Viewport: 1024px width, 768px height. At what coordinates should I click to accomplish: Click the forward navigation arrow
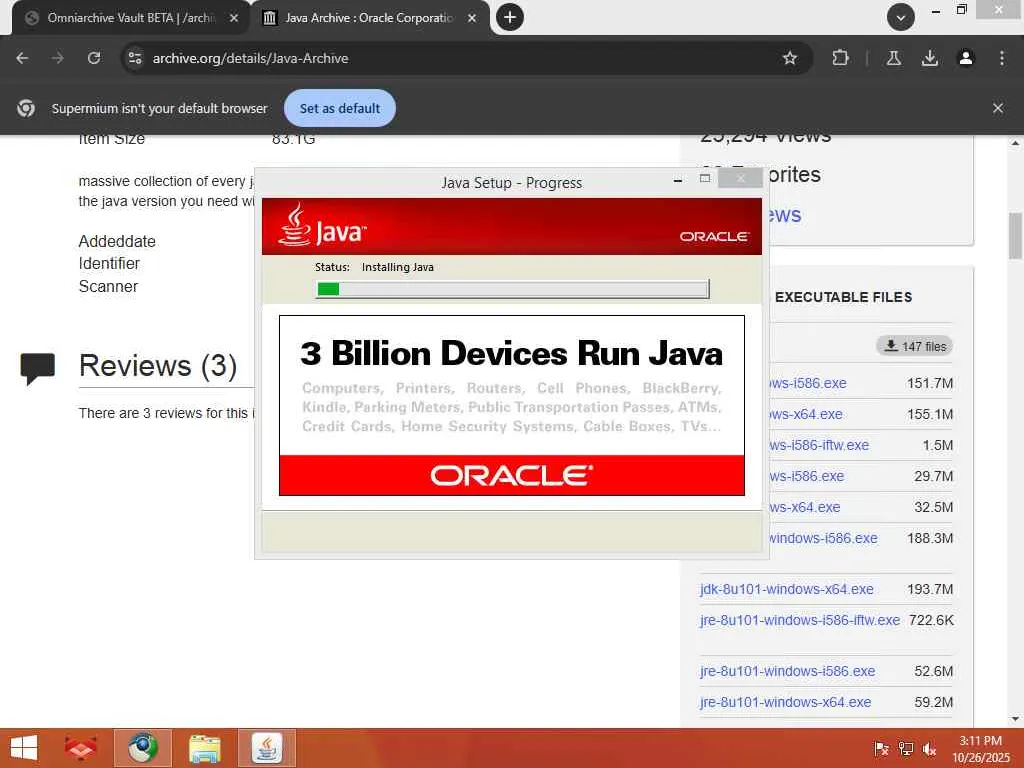point(58,58)
